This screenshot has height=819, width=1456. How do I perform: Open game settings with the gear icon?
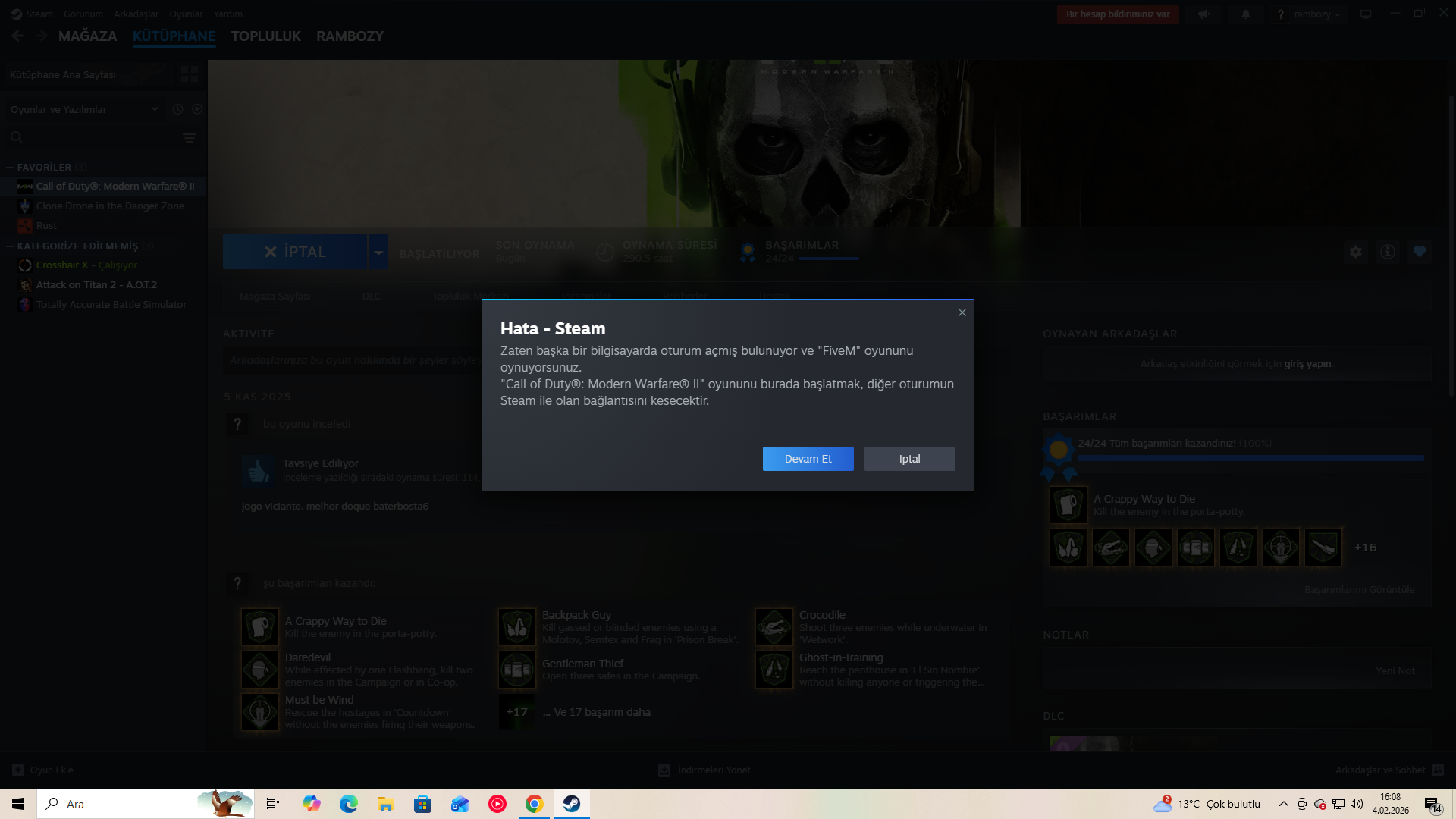1356,252
